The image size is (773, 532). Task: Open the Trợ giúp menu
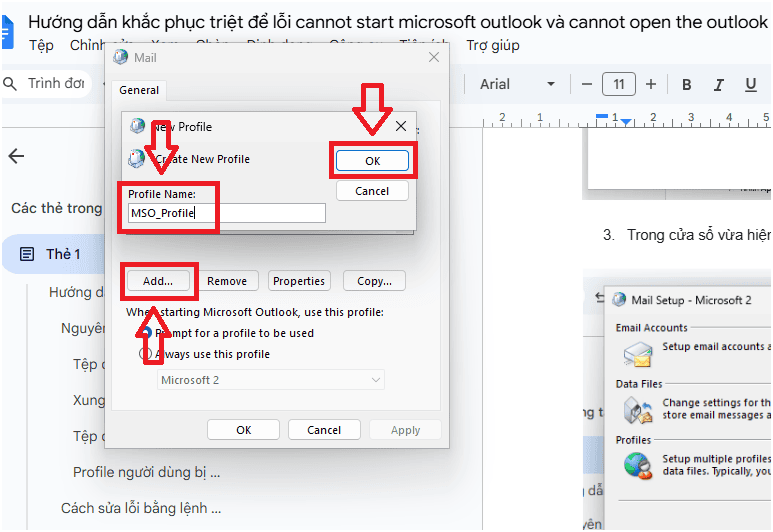[493, 45]
